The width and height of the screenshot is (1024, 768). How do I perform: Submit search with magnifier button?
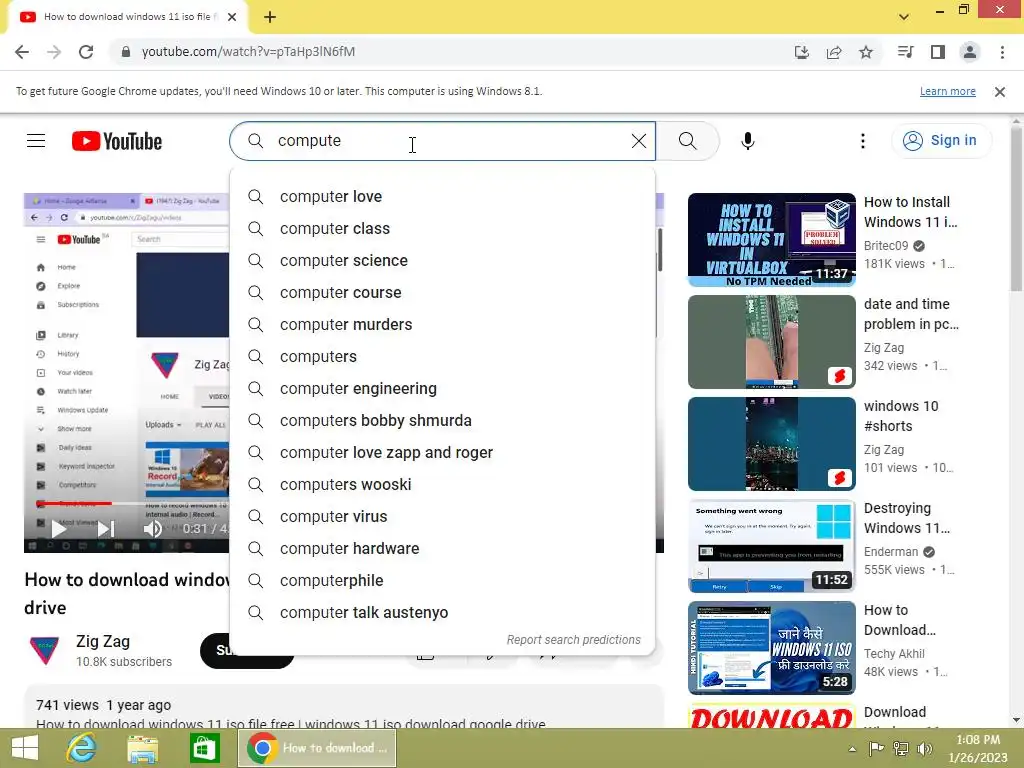(687, 140)
